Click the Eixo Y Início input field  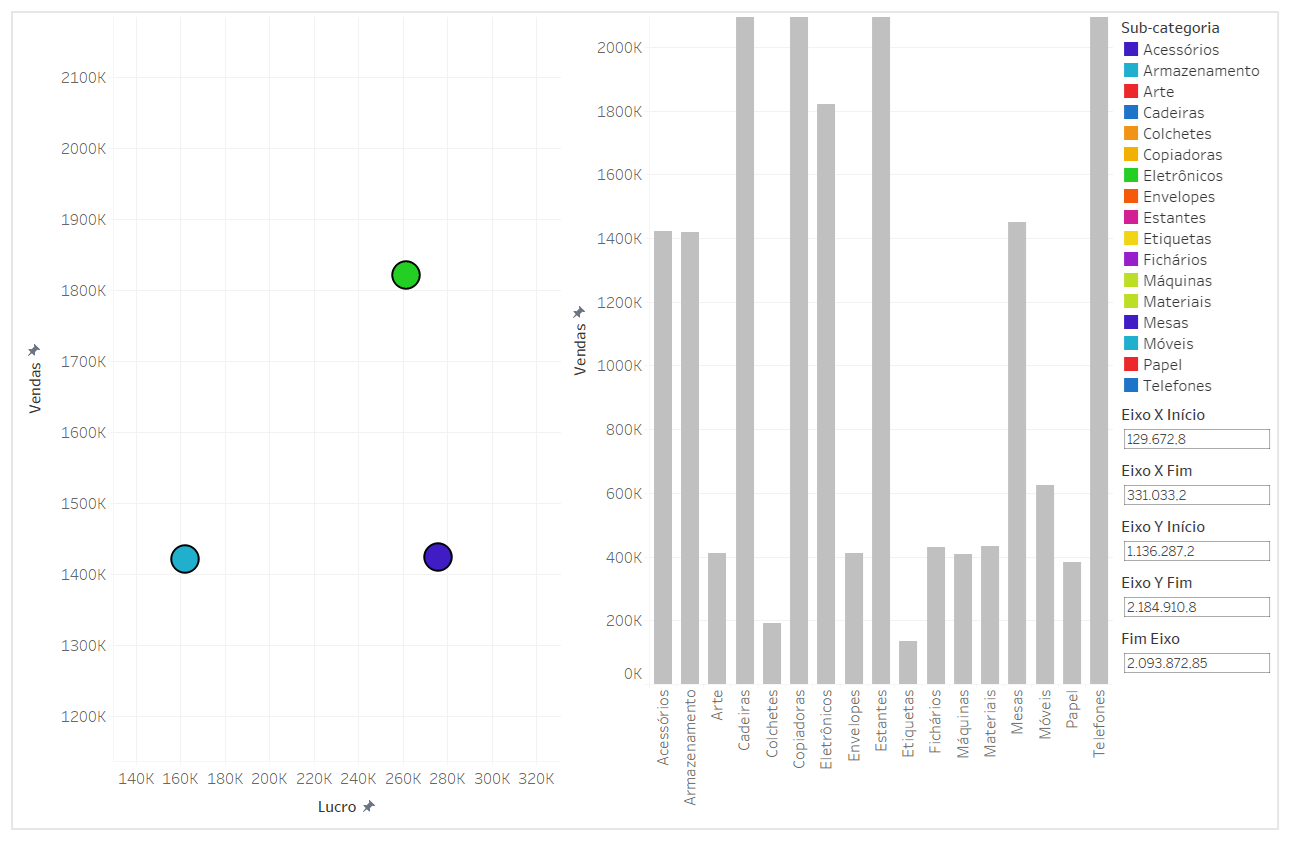1197,551
